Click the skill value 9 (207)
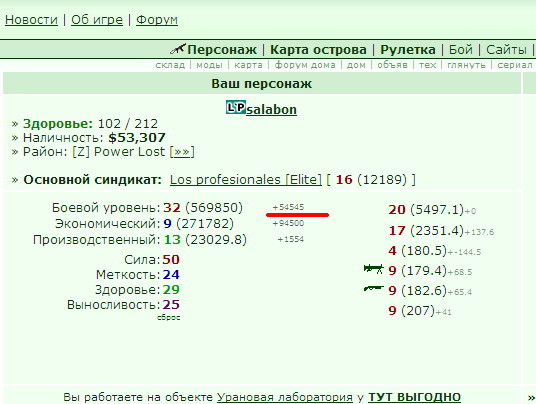The image size is (536, 404). [411, 311]
